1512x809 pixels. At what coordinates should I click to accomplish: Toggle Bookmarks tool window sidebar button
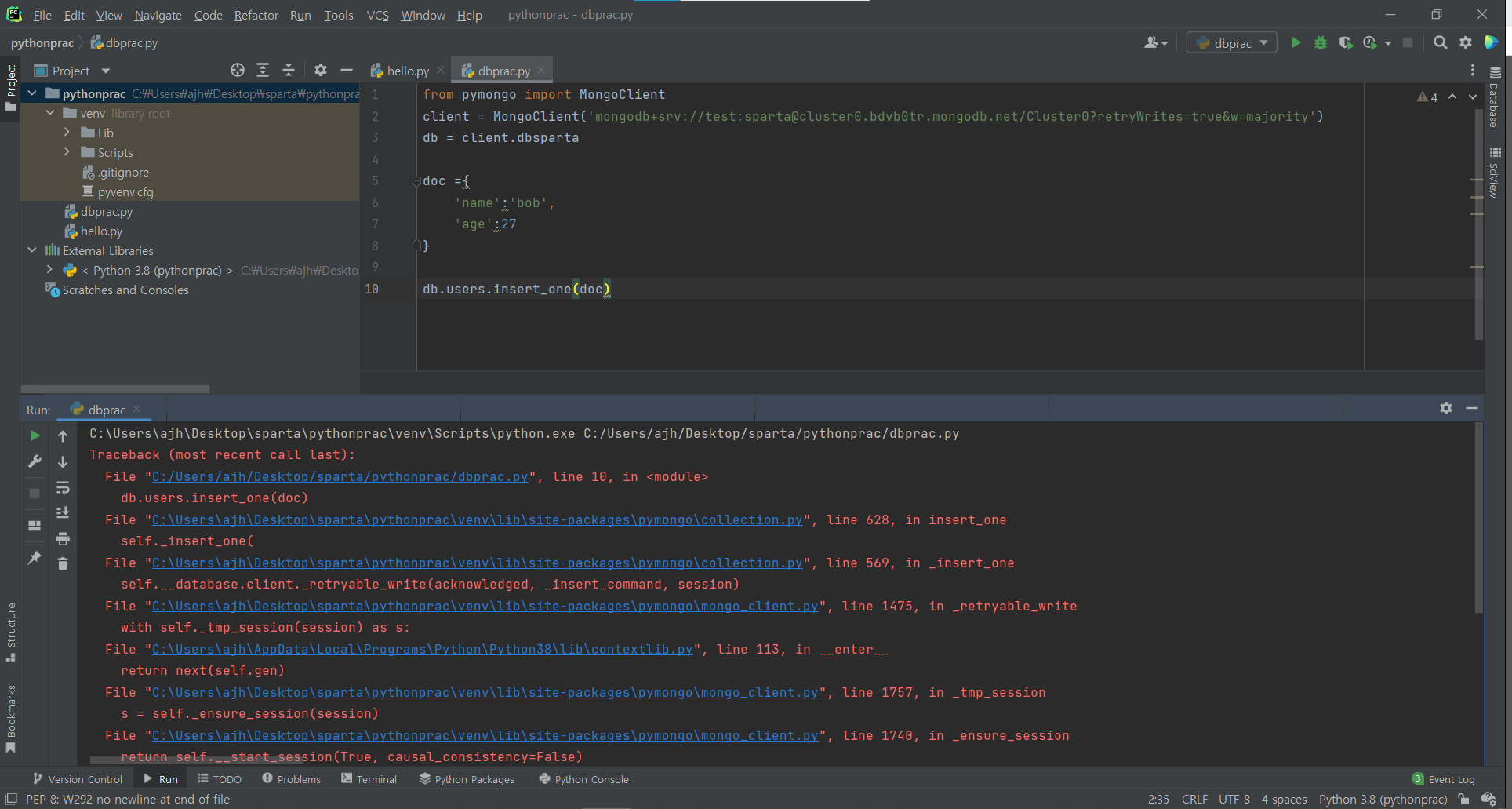pos(10,719)
